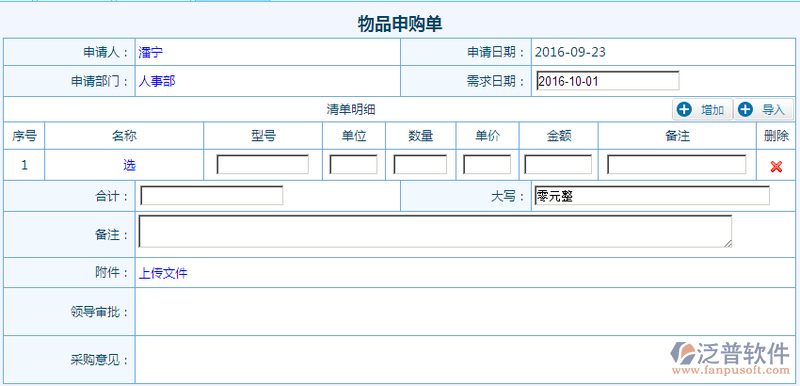Open applicant link 潘宁

click(x=151, y=52)
